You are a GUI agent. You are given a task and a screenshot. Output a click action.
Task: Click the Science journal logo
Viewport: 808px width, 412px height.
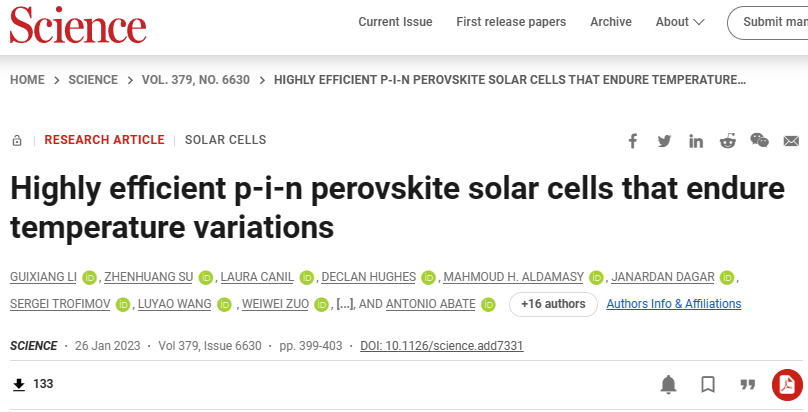[78, 25]
